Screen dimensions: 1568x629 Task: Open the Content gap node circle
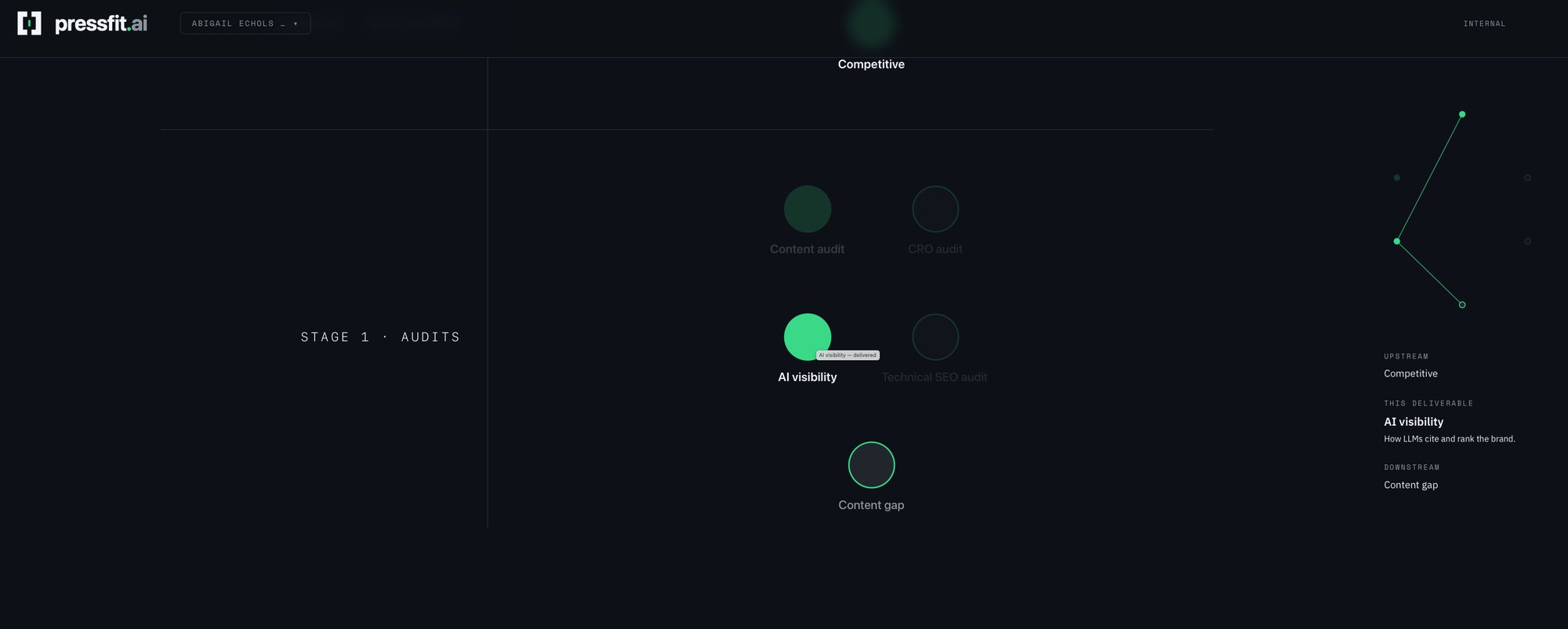click(x=871, y=465)
